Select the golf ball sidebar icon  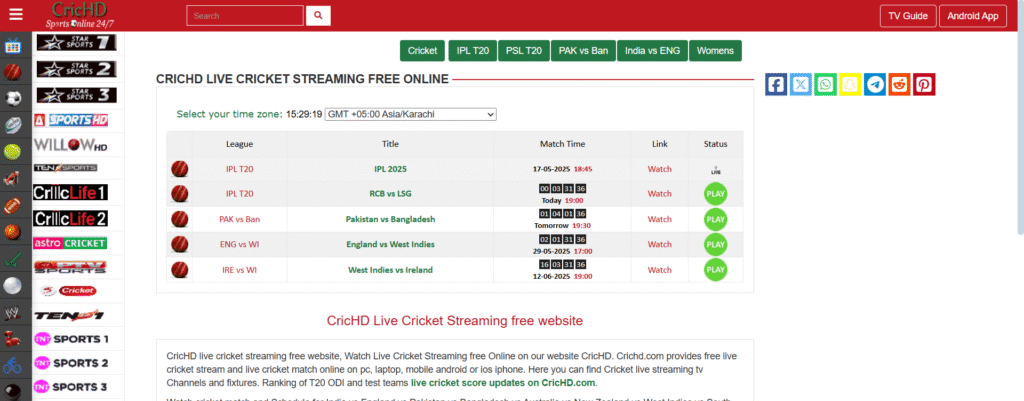[x=12, y=285]
